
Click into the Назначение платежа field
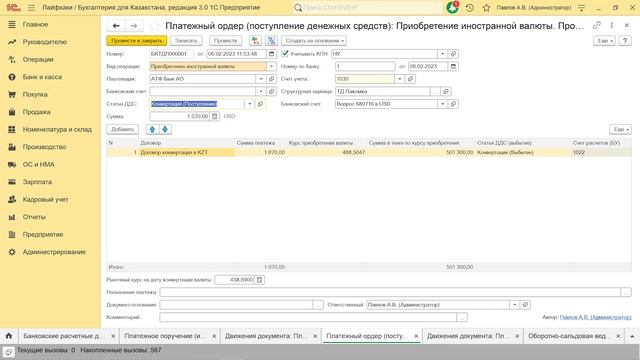(x=390, y=292)
